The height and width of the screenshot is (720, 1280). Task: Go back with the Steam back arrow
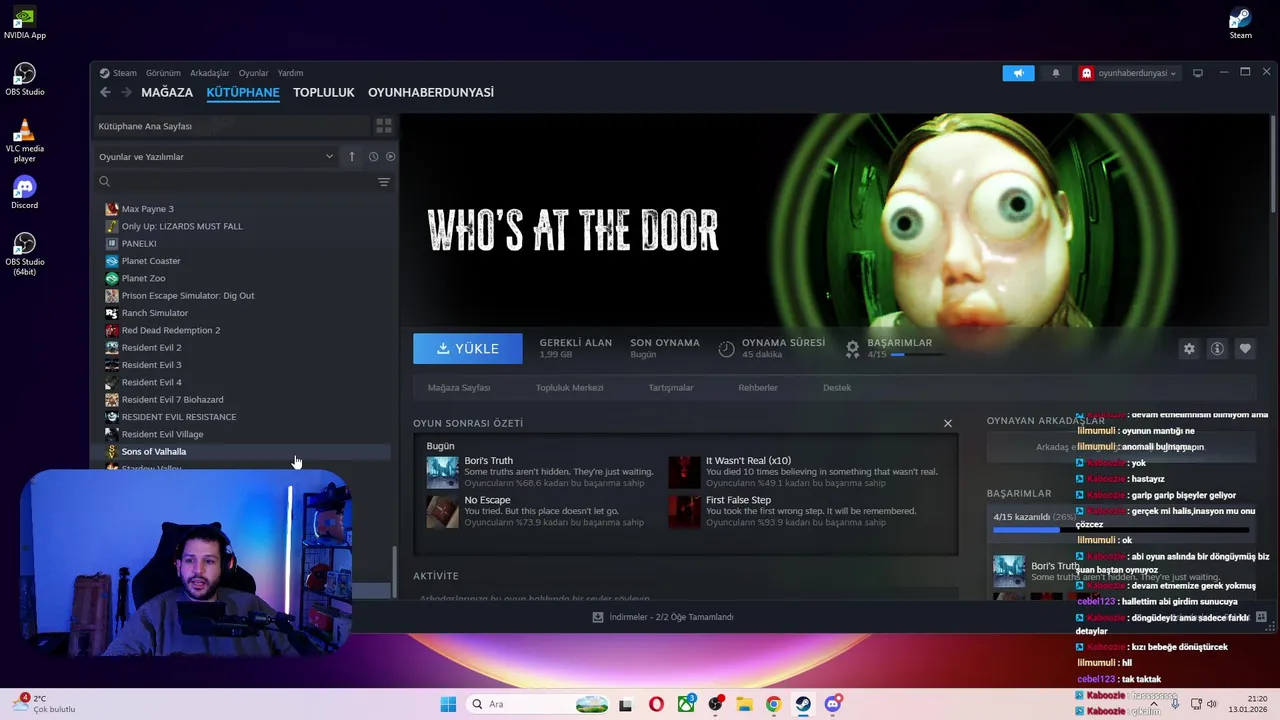[x=105, y=92]
